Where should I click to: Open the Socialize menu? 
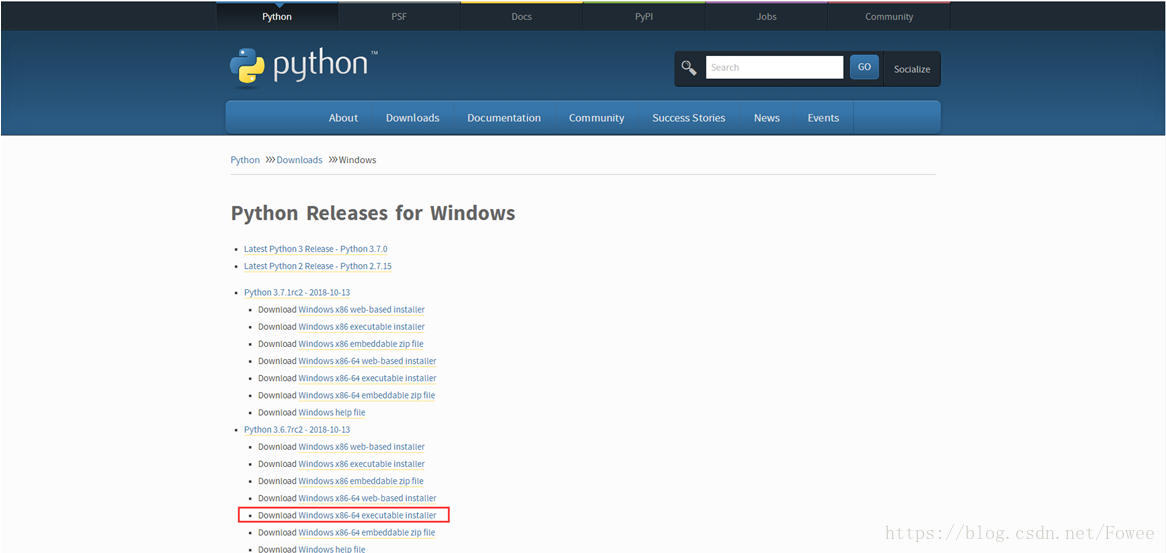[912, 69]
